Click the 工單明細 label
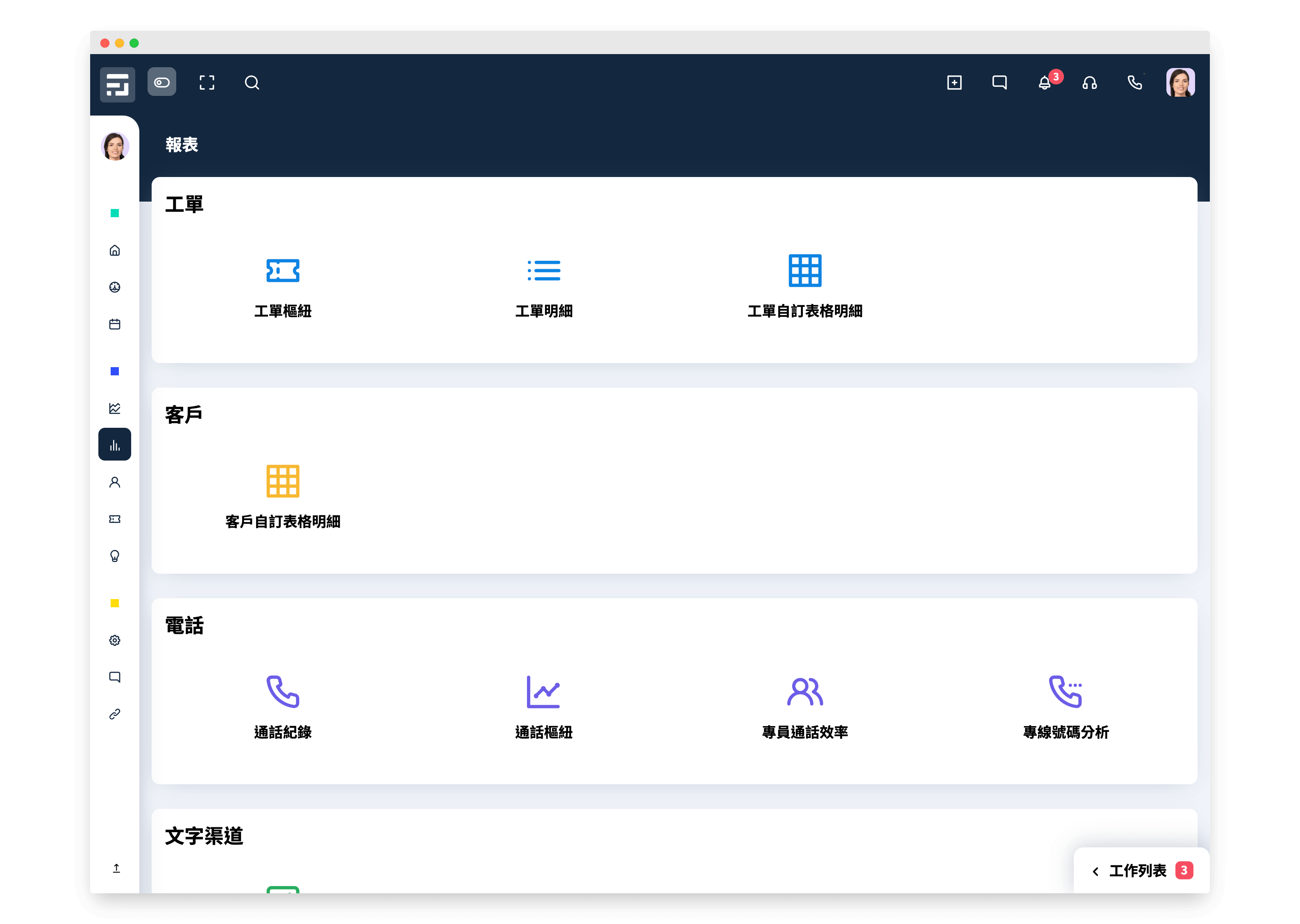Image resolution: width=1300 pixels, height=924 pixels. point(544,311)
